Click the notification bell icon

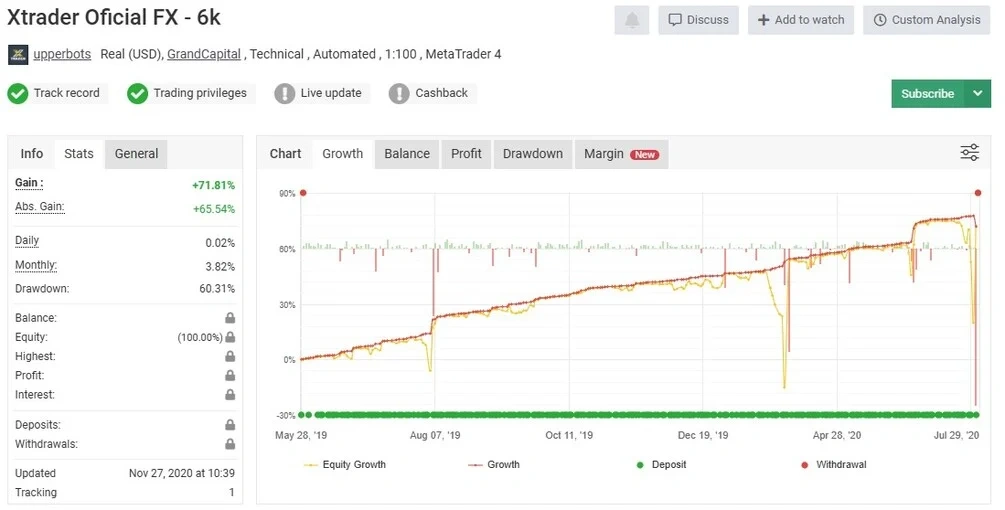632,20
